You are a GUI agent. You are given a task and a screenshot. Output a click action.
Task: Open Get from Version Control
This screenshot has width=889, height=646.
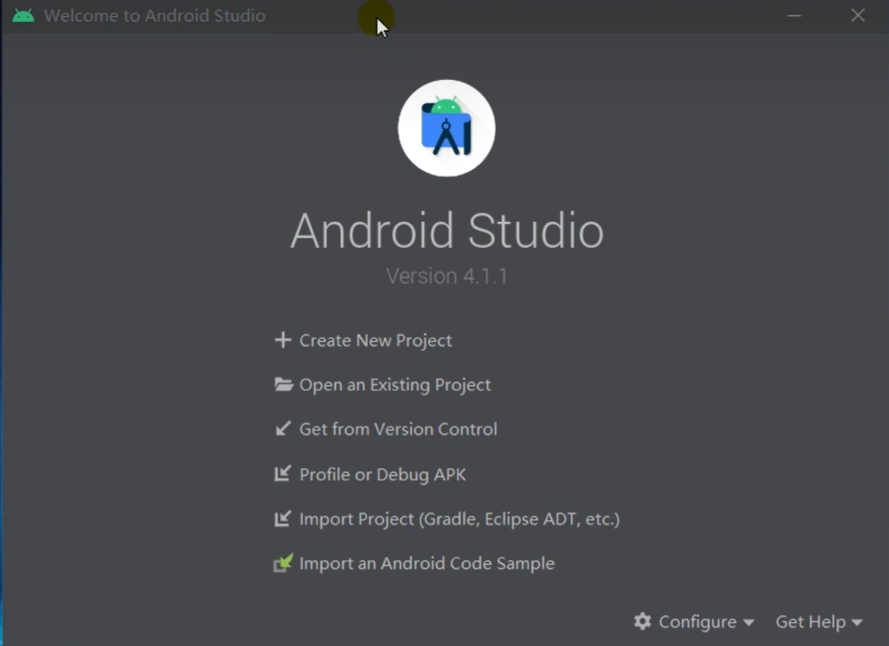(398, 429)
